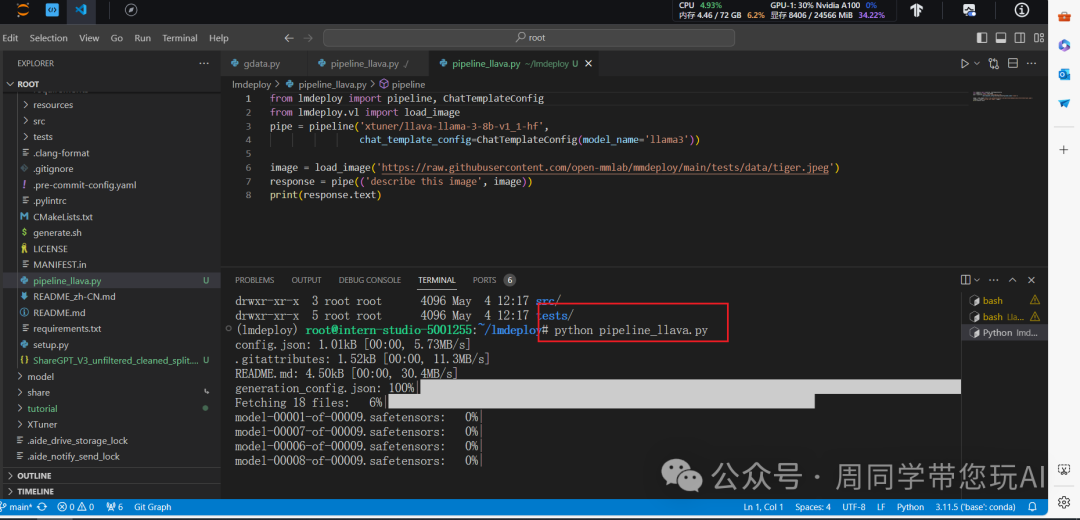The height and width of the screenshot is (520, 1080).
Task: Maximize the terminal panel with the chevron
Action: click(x=1013, y=280)
